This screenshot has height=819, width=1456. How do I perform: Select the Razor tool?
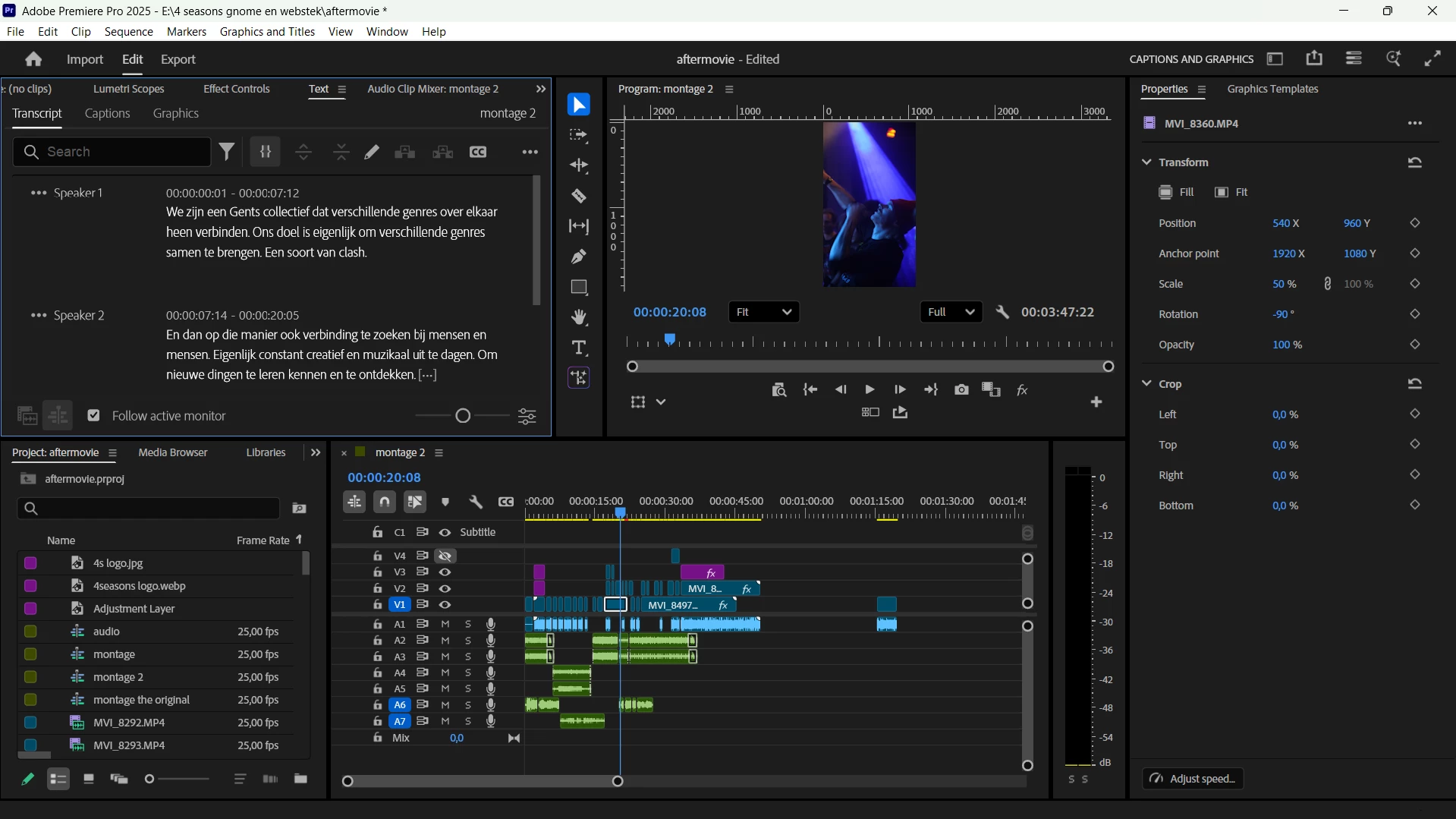579,197
